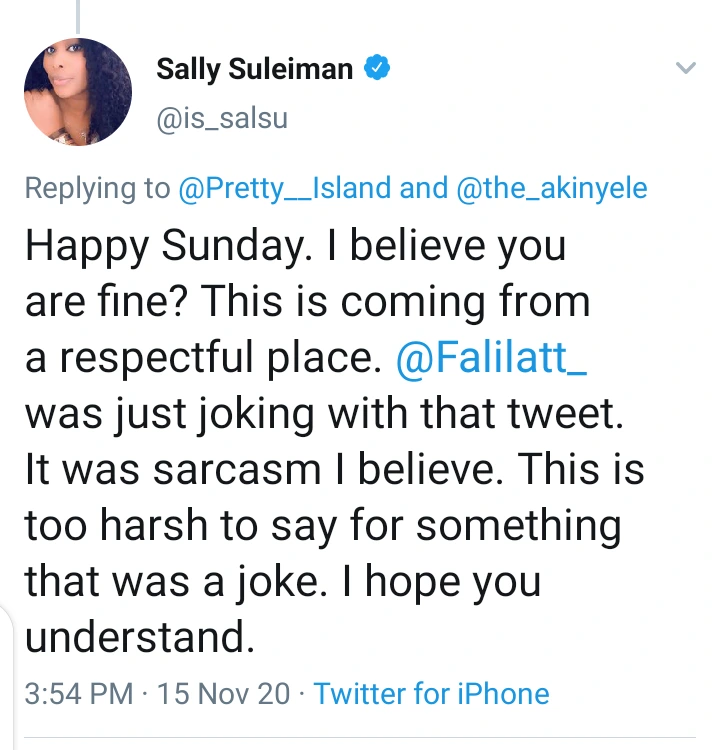Open the Twitter for iPhone source link
Screen dimensions: 720x750
[432, 693]
